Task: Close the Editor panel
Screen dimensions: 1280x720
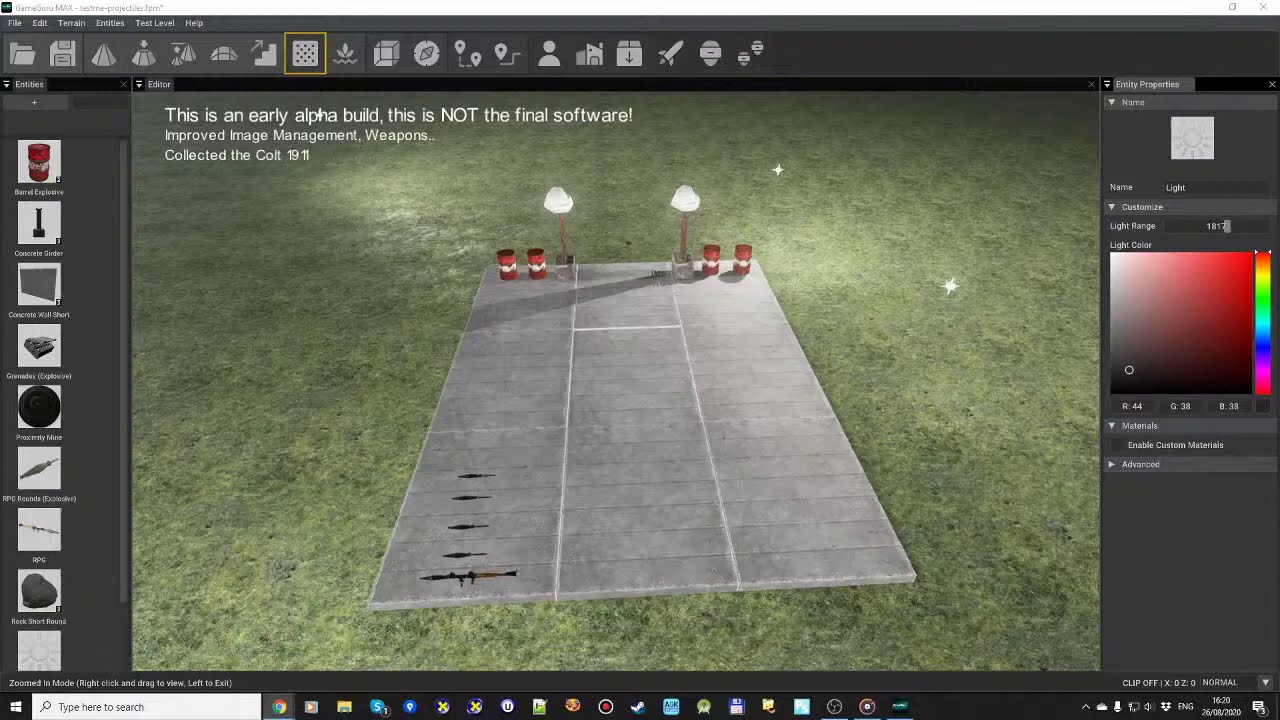Action: point(1092,84)
